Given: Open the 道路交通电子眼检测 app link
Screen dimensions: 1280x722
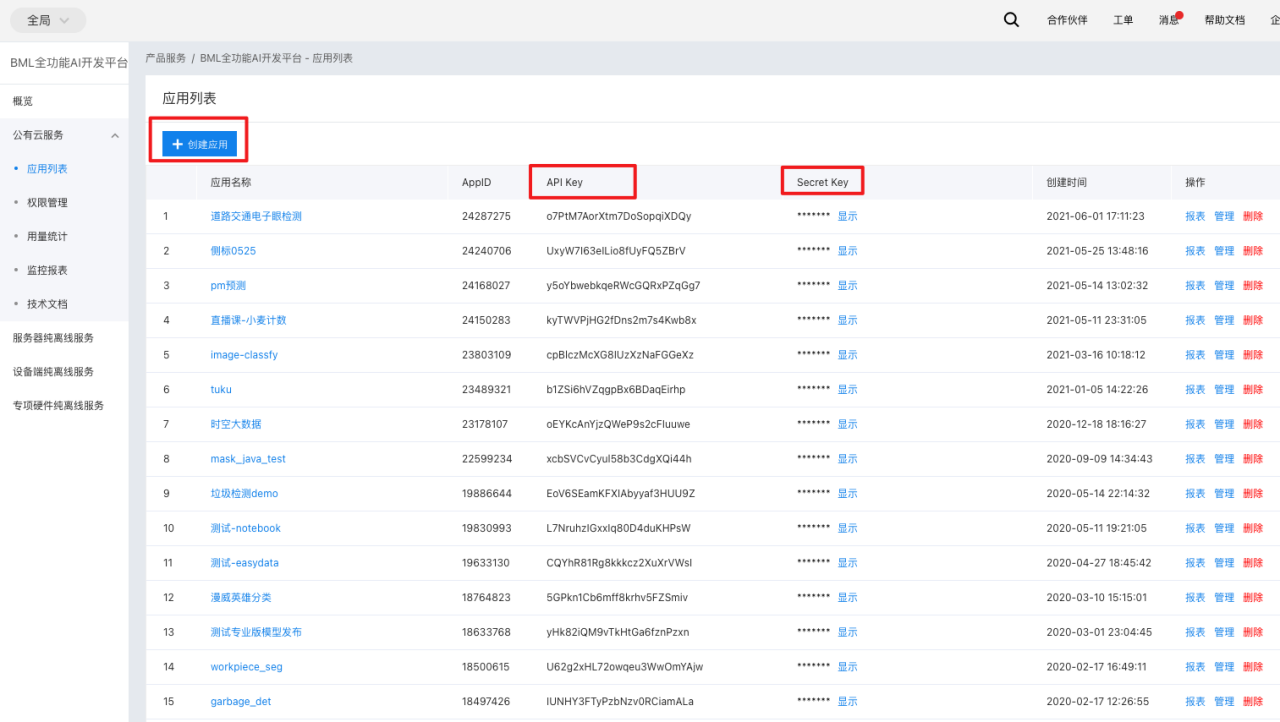Looking at the screenshot, I should [256, 216].
